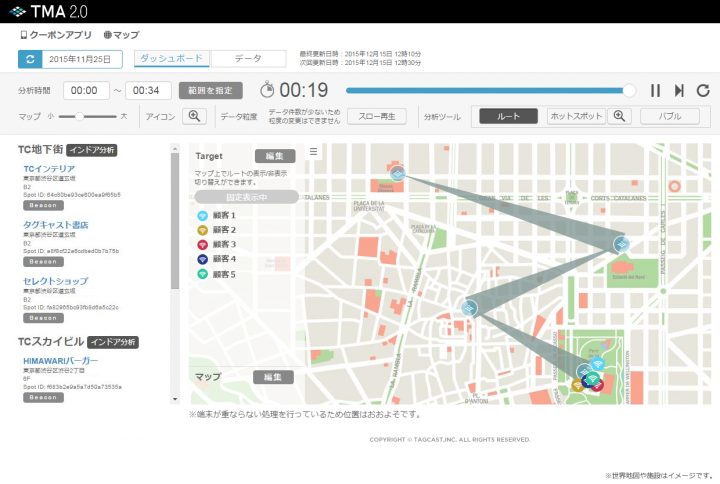The width and height of the screenshot is (720, 484).
Task: Click the hamburger menu icon on the map panel
Action: click(x=313, y=152)
